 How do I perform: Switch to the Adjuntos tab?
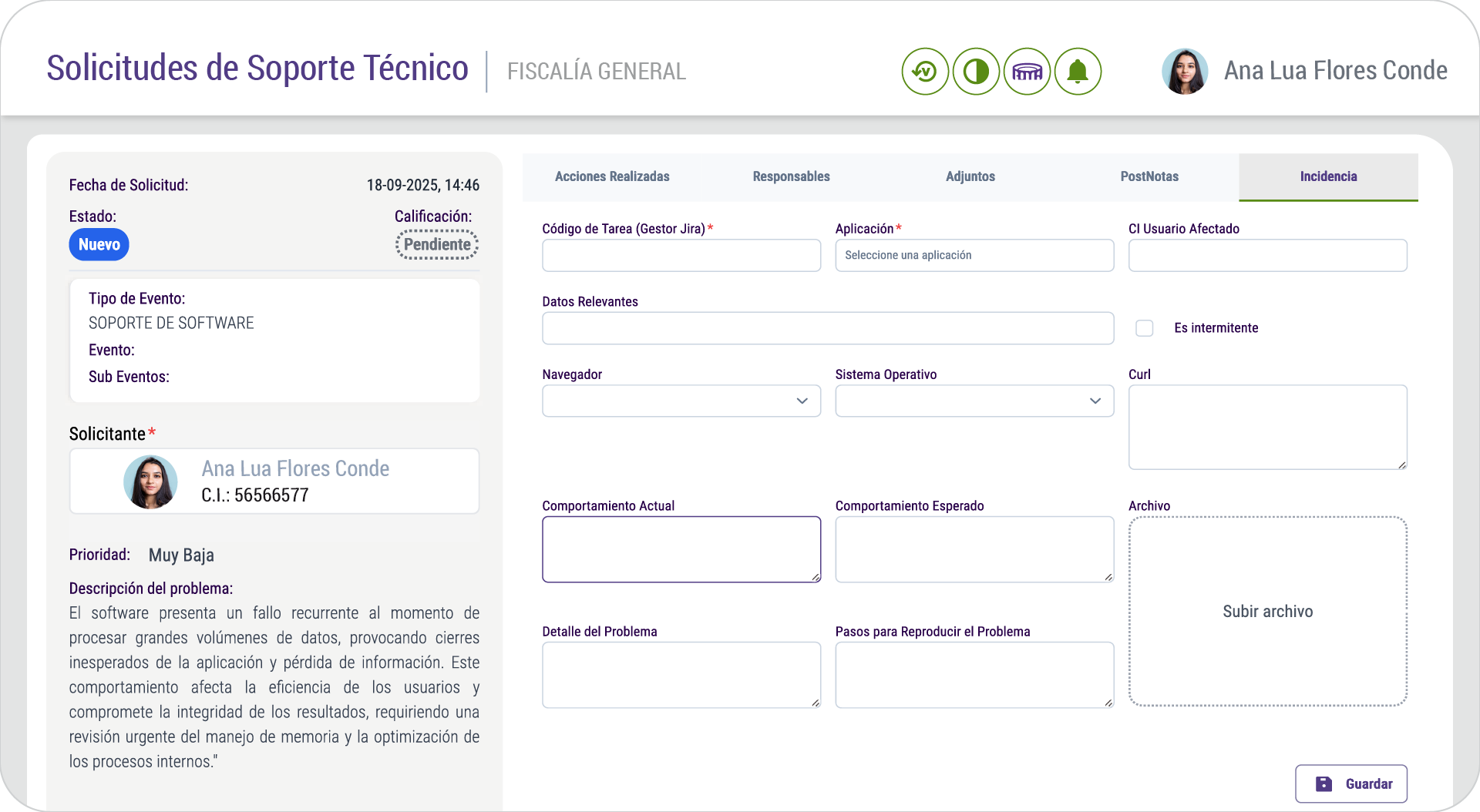(970, 176)
